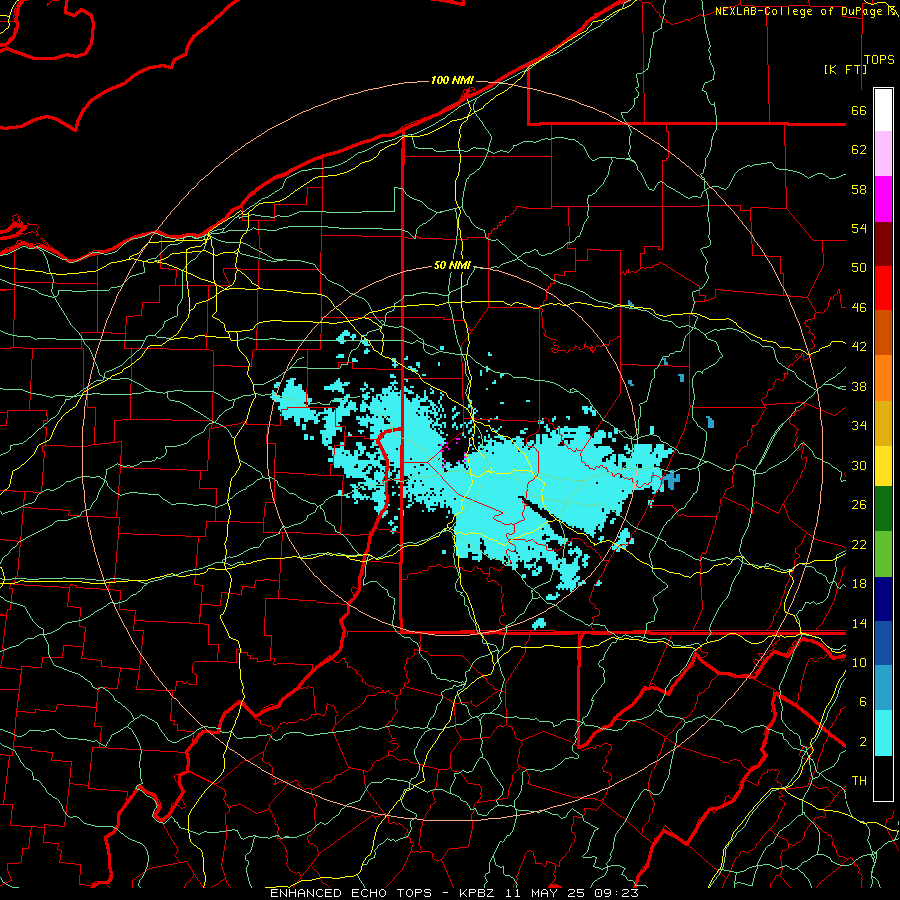The image size is (900, 900).
Task: Click the '100 NMI' range ring label
Action: point(452,80)
